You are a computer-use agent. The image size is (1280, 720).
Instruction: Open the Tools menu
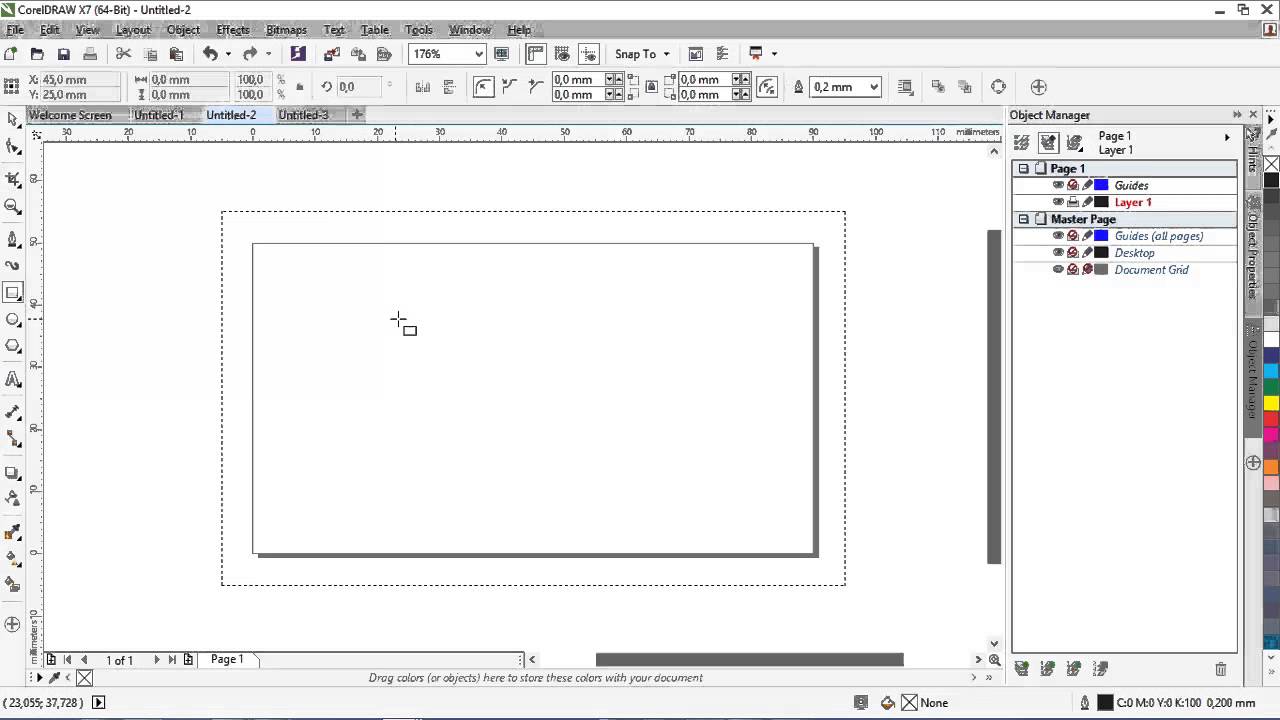click(x=419, y=30)
